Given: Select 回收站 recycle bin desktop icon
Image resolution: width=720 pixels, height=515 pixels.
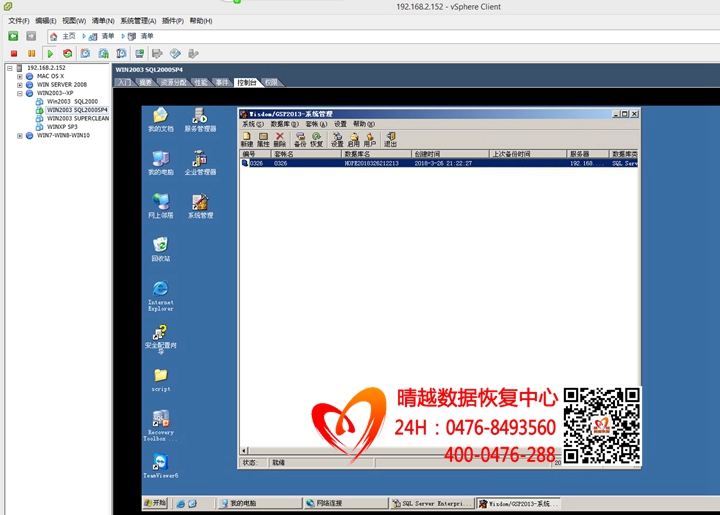Looking at the screenshot, I should [161, 249].
